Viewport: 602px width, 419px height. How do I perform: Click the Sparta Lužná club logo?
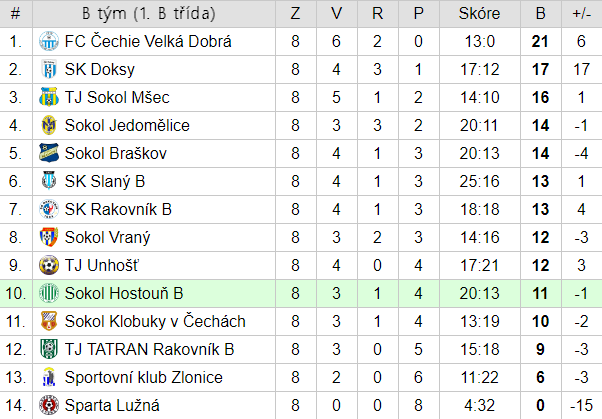tap(49, 405)
